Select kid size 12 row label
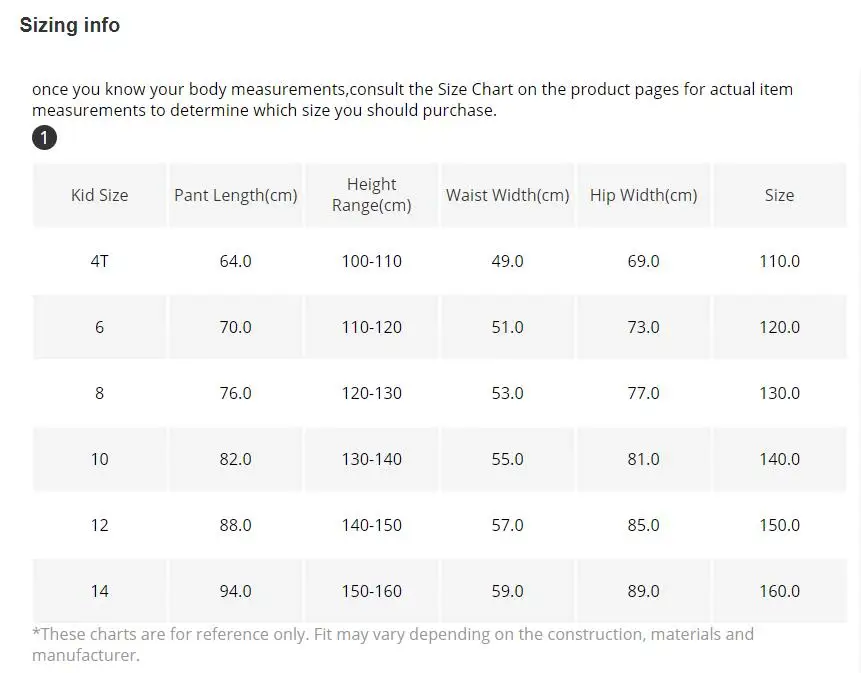 click(99, 525)
